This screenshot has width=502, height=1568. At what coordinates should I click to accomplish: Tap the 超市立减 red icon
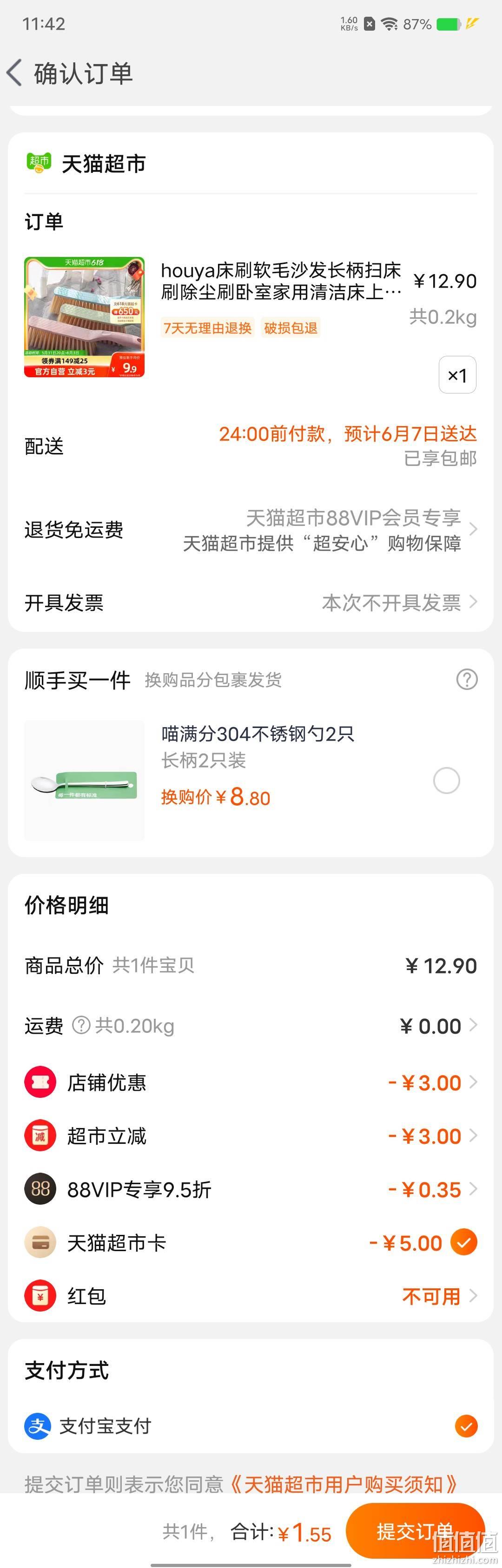point(40,1136)
